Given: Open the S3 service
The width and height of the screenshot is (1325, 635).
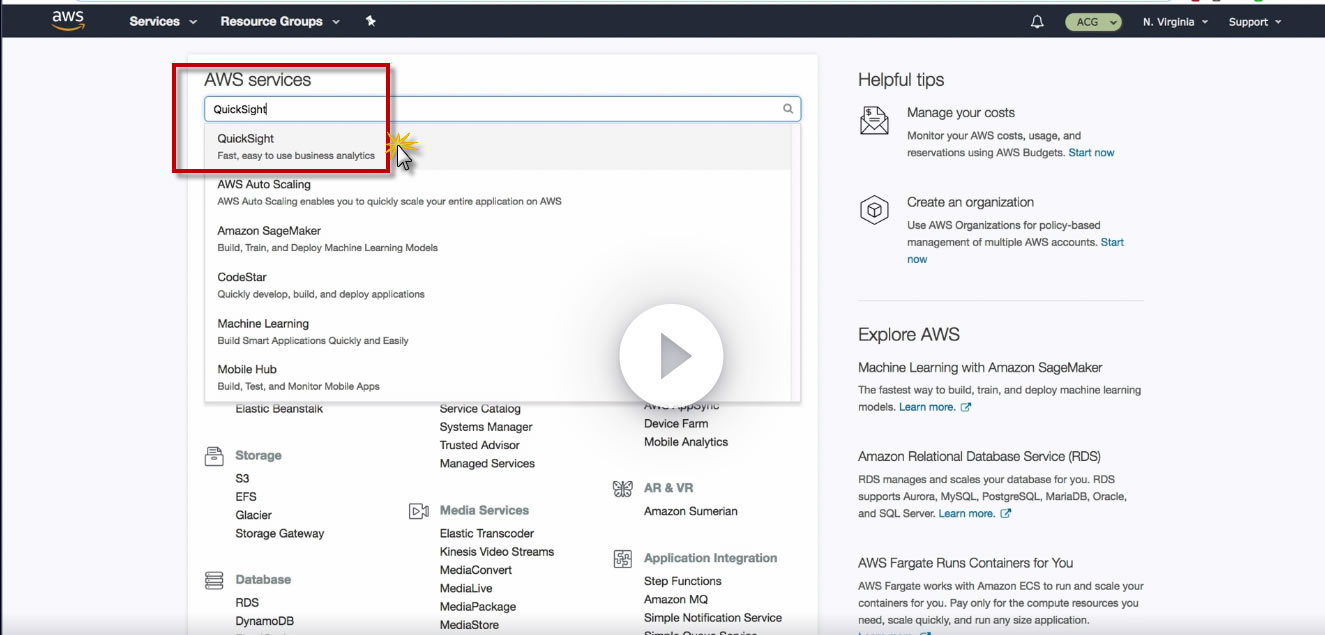Looking at the screenshot, I should click(x=243, y=479).
